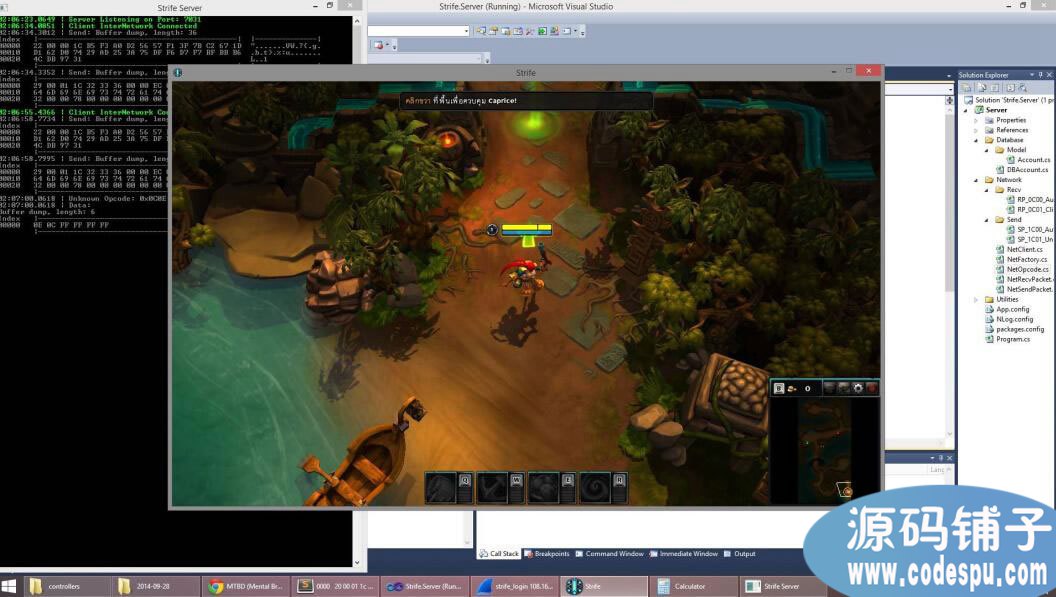Collapse the Recv folder

click(987, 190)
